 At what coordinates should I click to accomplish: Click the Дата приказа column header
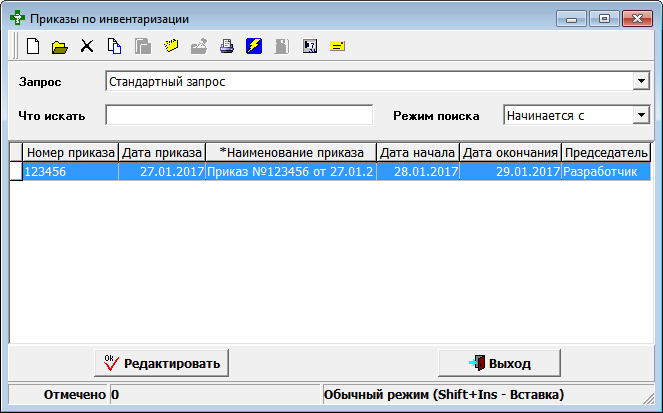[161, 152]
